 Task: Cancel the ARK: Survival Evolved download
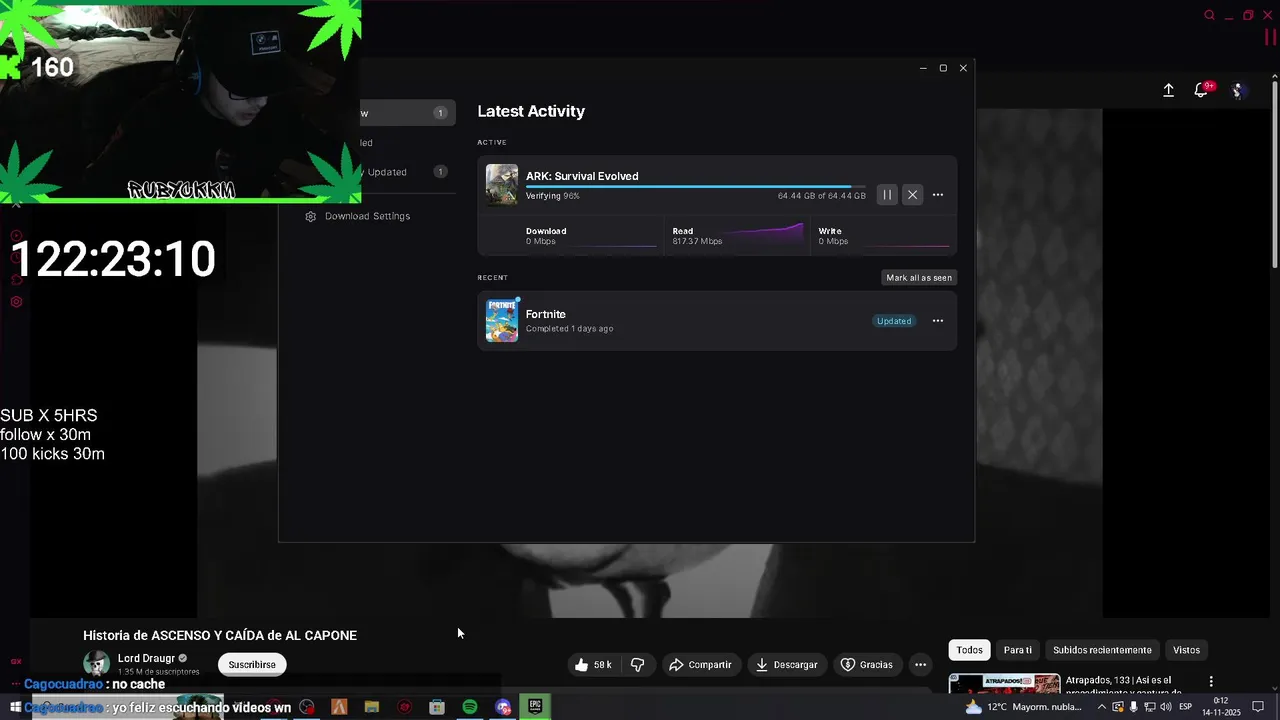click(912, 195)
